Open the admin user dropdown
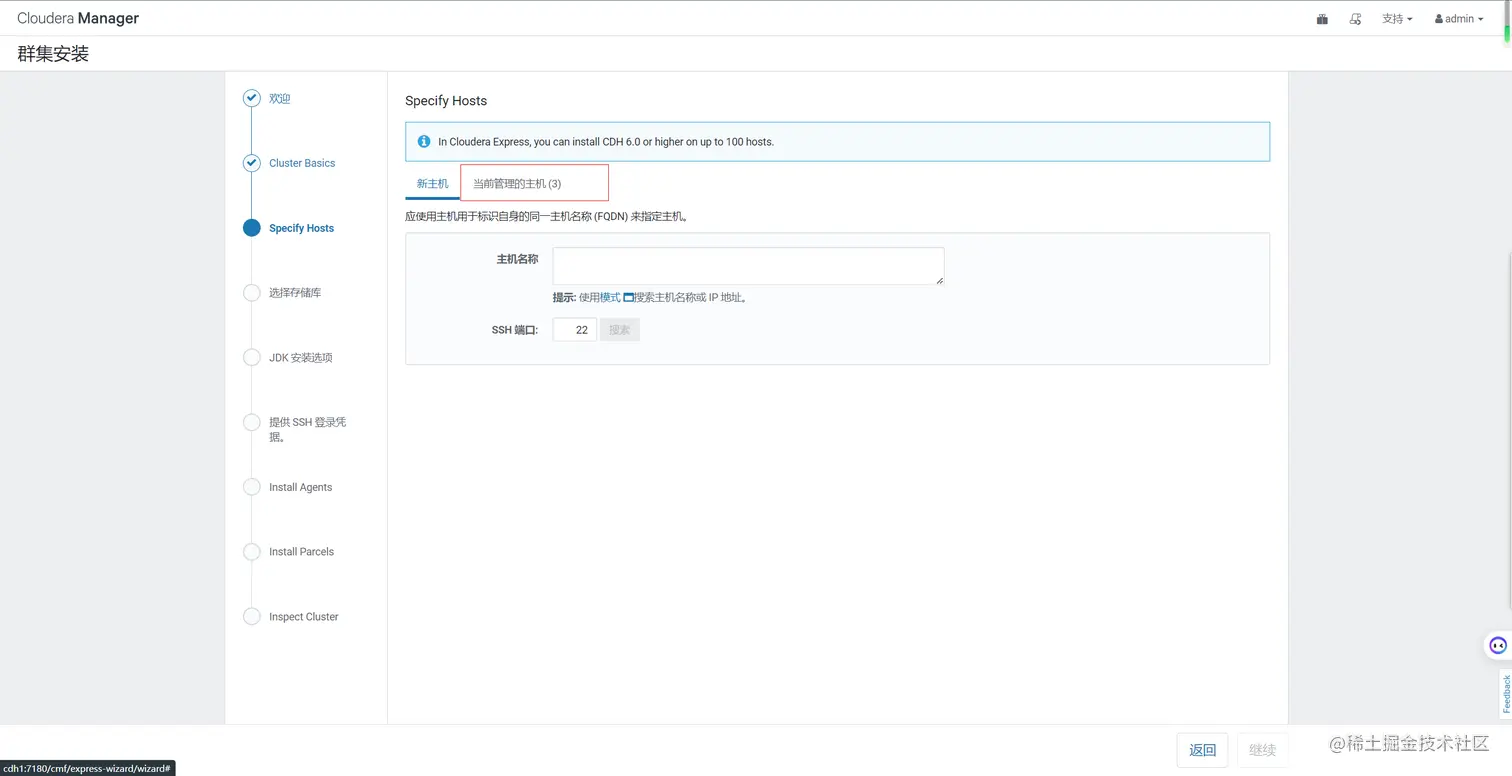Image resolution: width=1512 pixels, height=776 pixels. pyautogui.click(x=1459, y=19)
